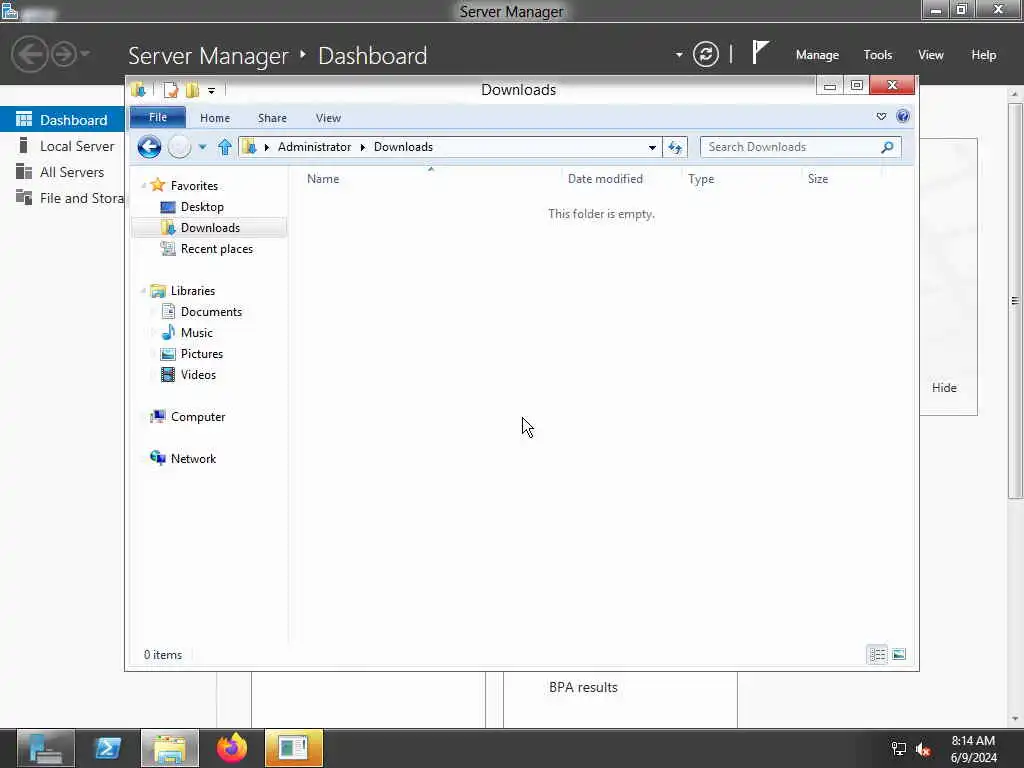Refresh the Server Manager dashboard
The image size is (1024, 768).
705,54
